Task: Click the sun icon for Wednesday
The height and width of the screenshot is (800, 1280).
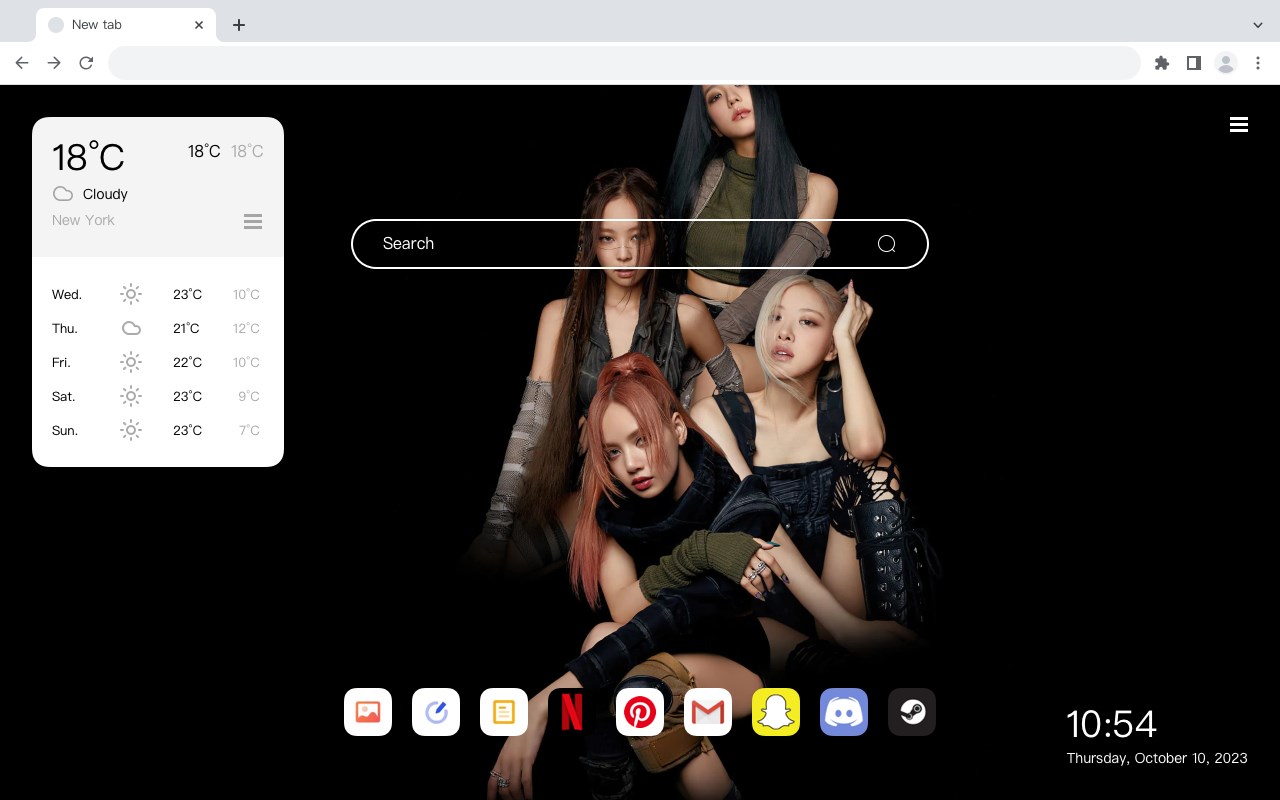Action: click(x=131, y=294)
